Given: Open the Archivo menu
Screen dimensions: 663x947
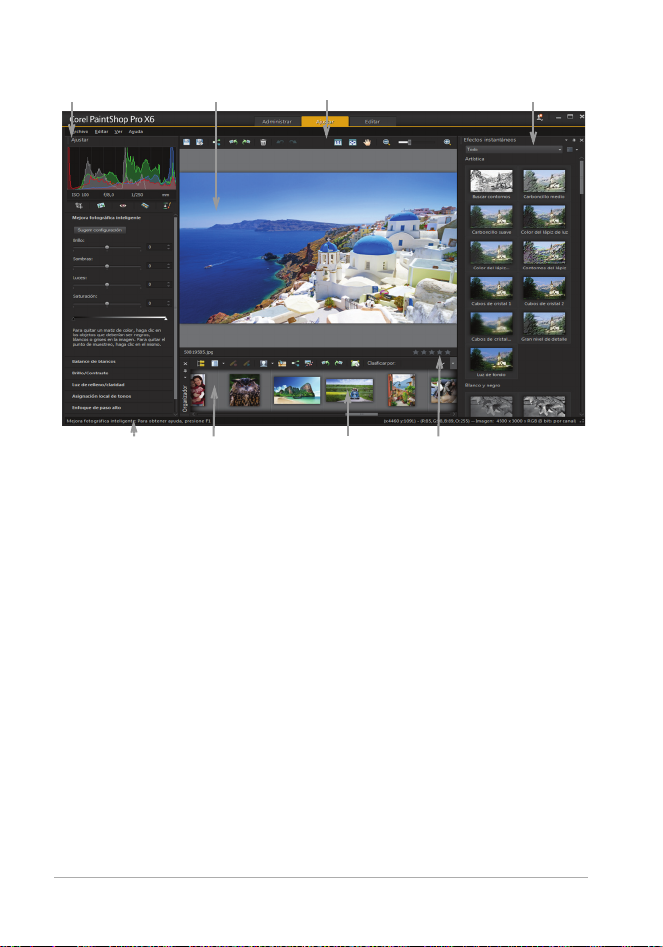Looking at the screenshot, I should [80, 132].
